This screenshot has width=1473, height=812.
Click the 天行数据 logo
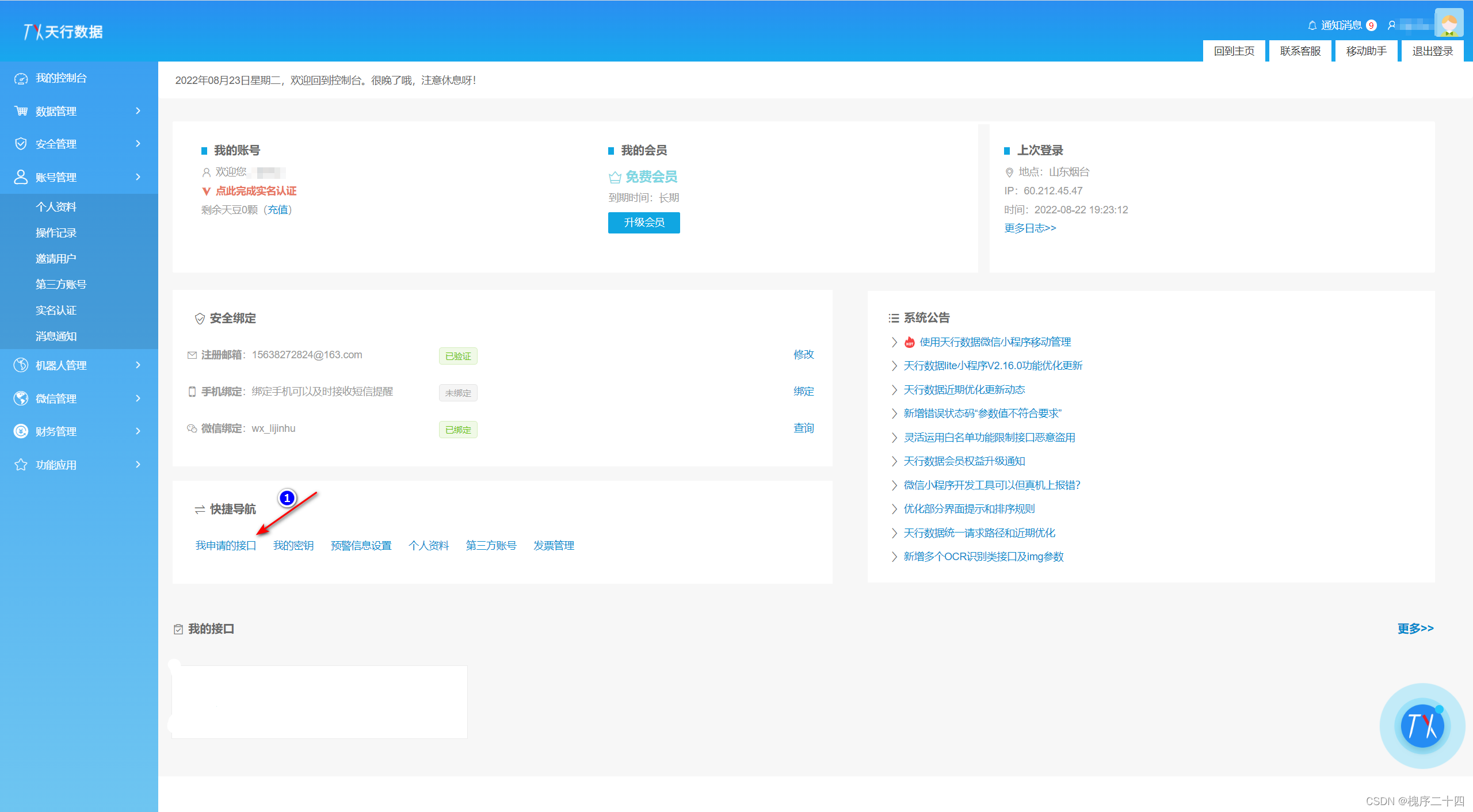(x=63, y=32)
